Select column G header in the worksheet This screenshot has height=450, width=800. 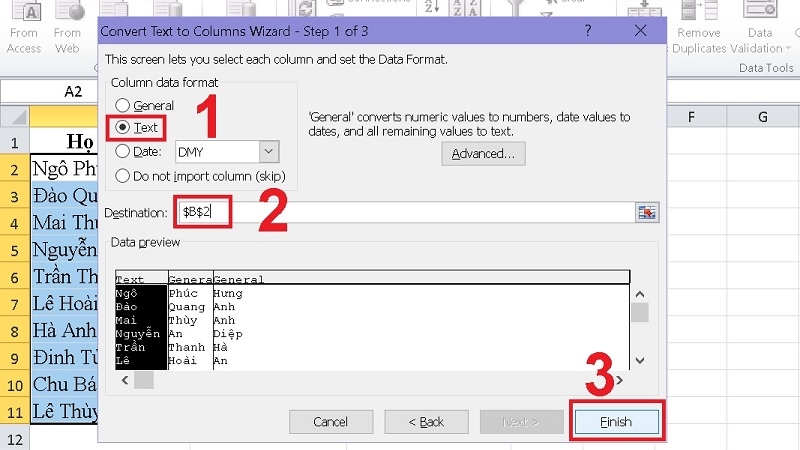(x=763, y=117)
